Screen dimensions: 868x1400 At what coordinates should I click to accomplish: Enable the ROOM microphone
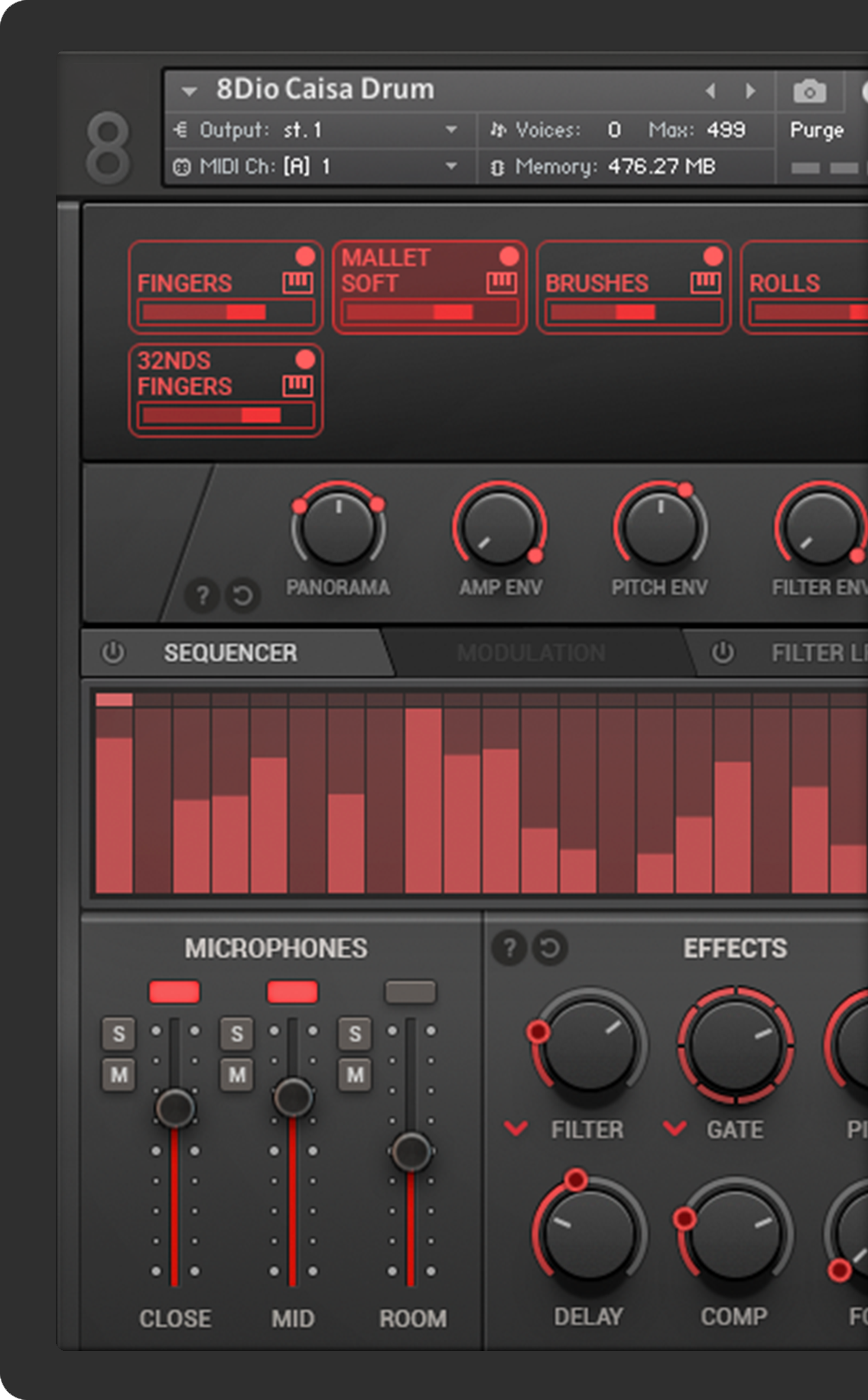pos(411,992)
